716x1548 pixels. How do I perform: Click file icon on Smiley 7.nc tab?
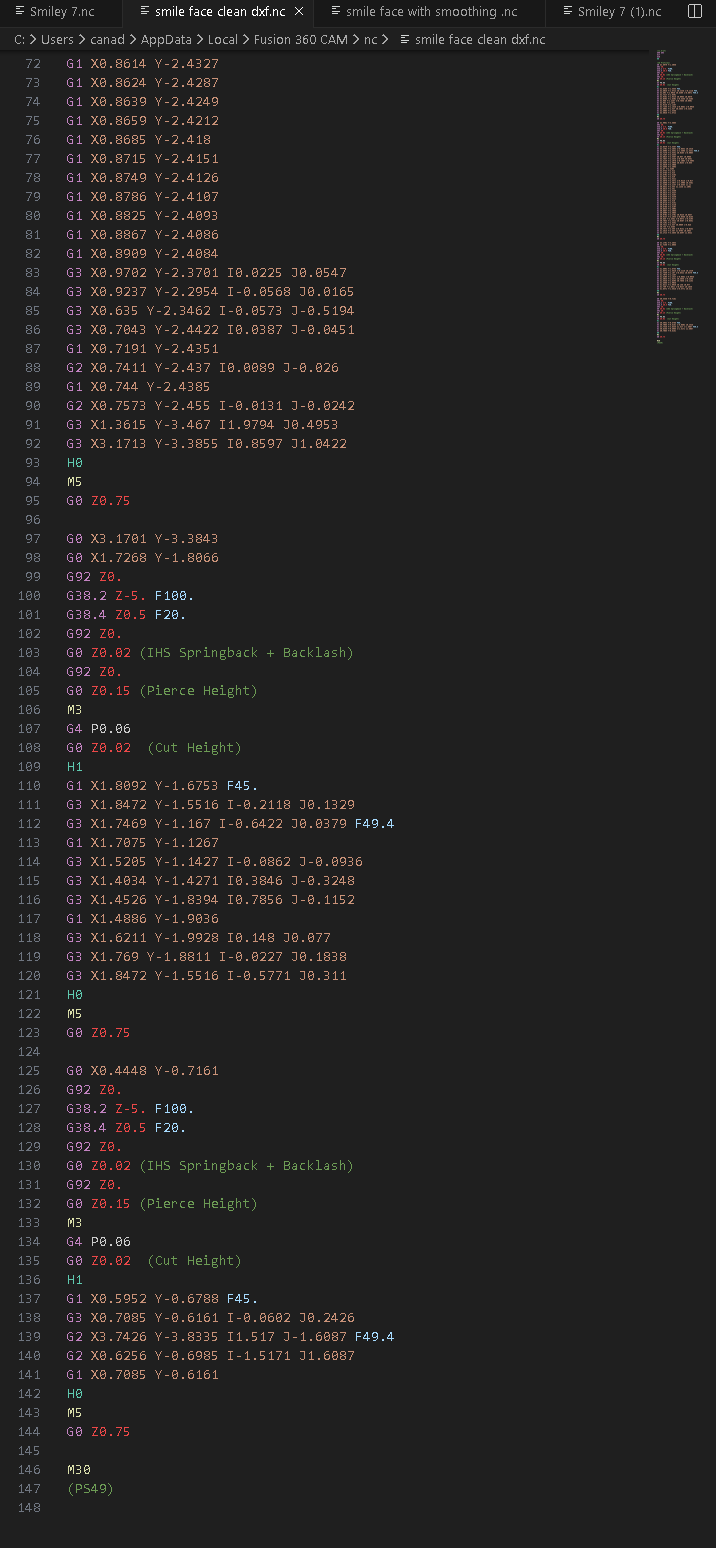(x=19, y=12)
